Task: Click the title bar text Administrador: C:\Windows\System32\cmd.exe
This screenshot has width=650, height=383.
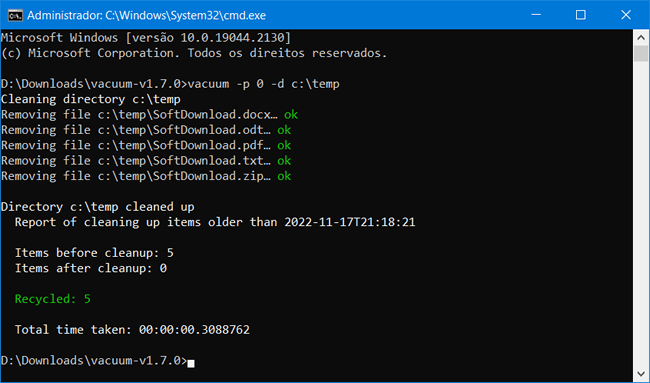Action: 146,15
